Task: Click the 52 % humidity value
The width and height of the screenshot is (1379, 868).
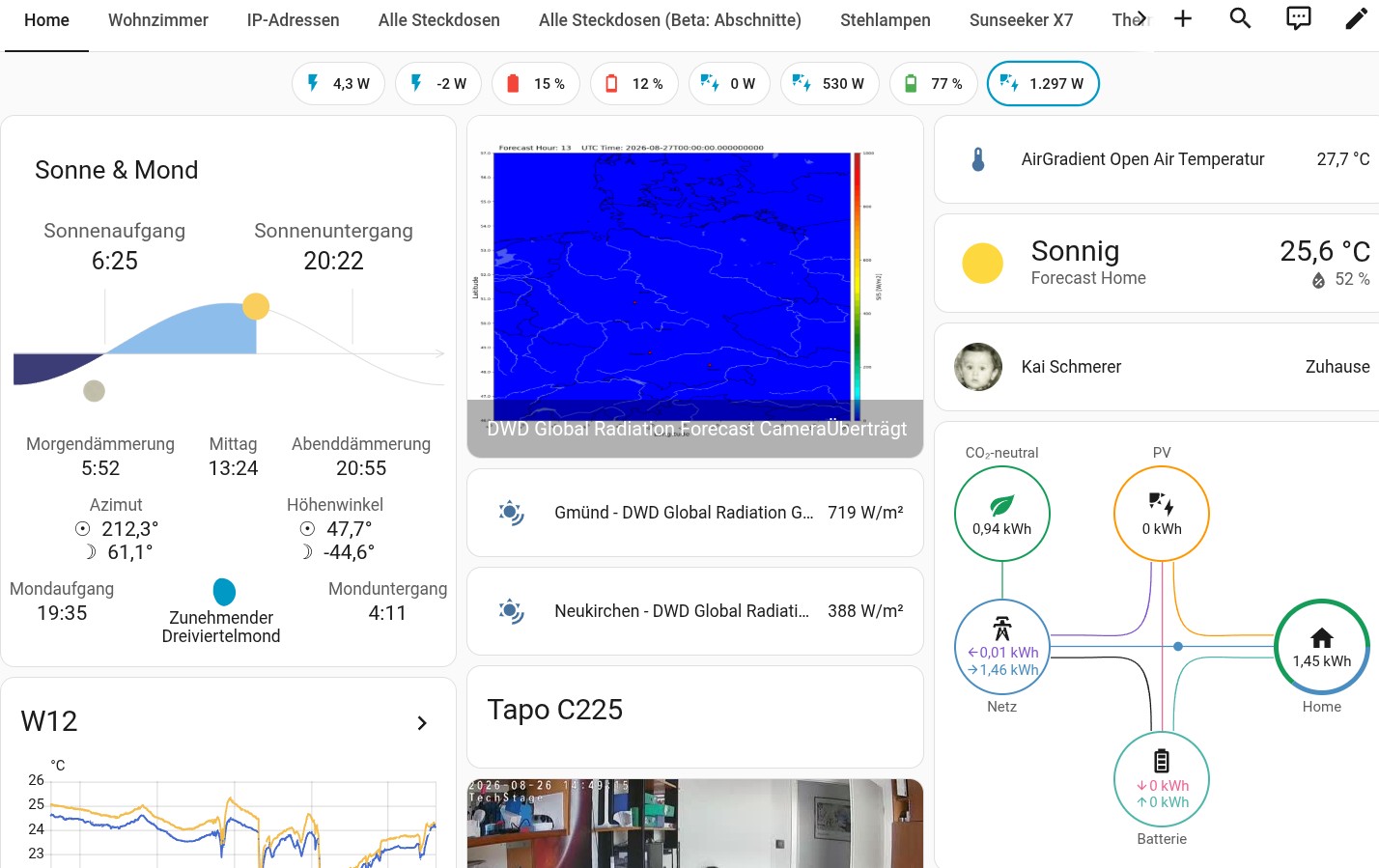Action: 1352,279
